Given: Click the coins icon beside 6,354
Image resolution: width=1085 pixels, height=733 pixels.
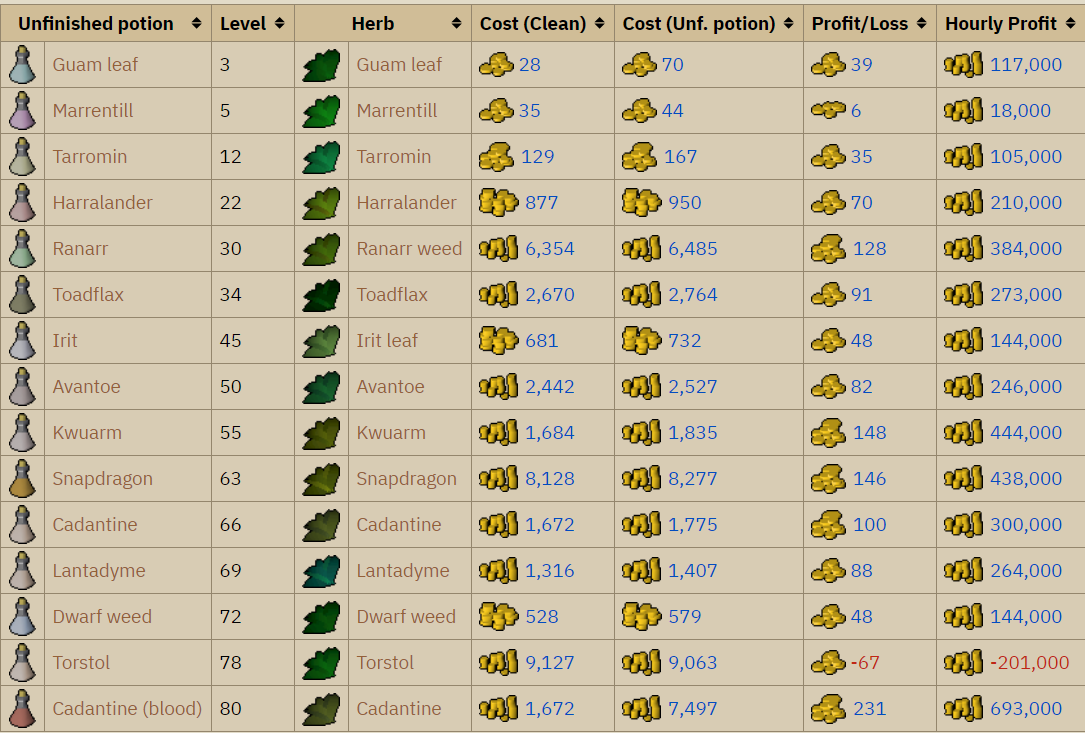Looking at the screenshot, I should [x=497, y=248].
